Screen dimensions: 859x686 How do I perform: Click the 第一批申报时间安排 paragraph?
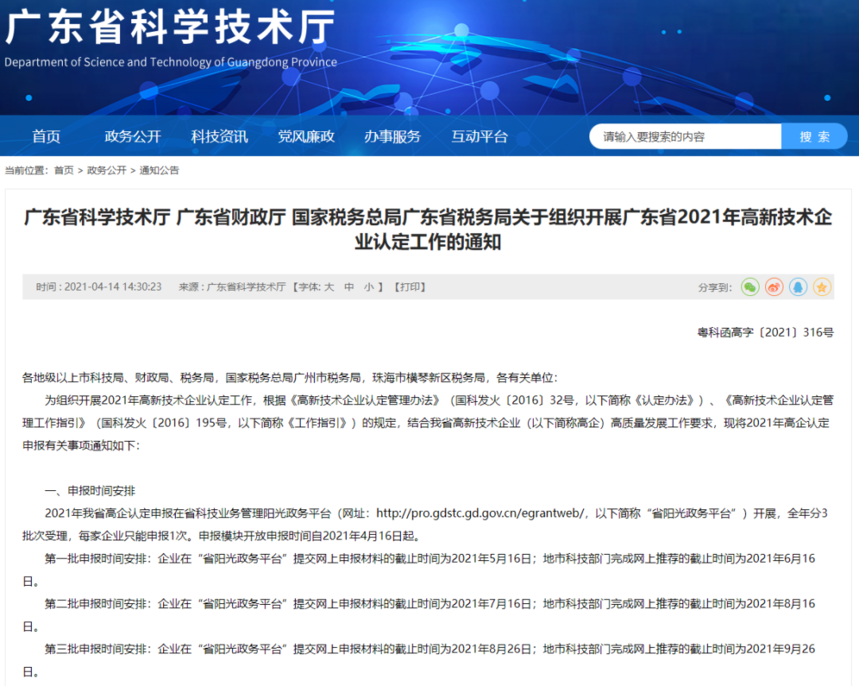pos(419,570)
